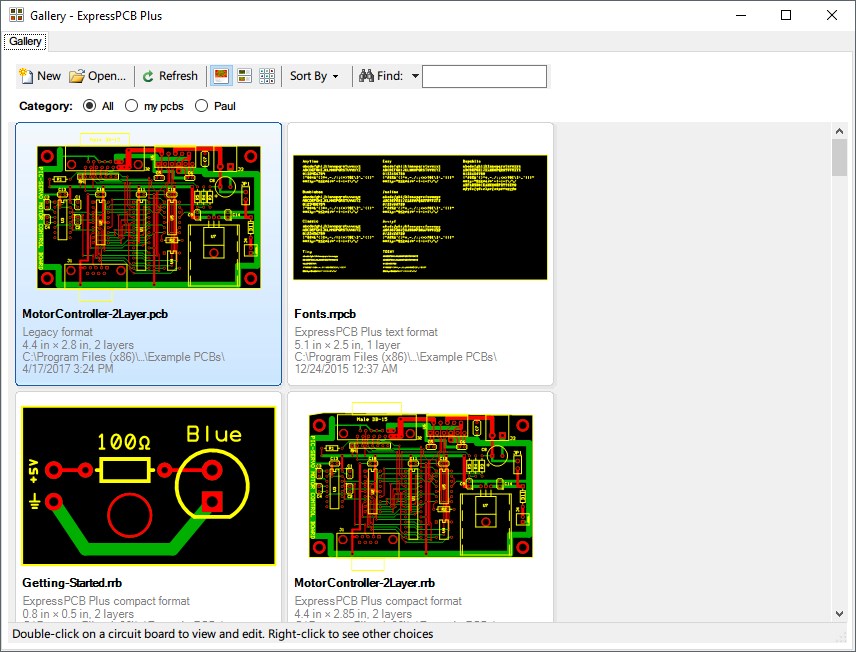Screen dimensions: 856x652
Task: Select the my pcbs category
Action: (x=132, y=106)
